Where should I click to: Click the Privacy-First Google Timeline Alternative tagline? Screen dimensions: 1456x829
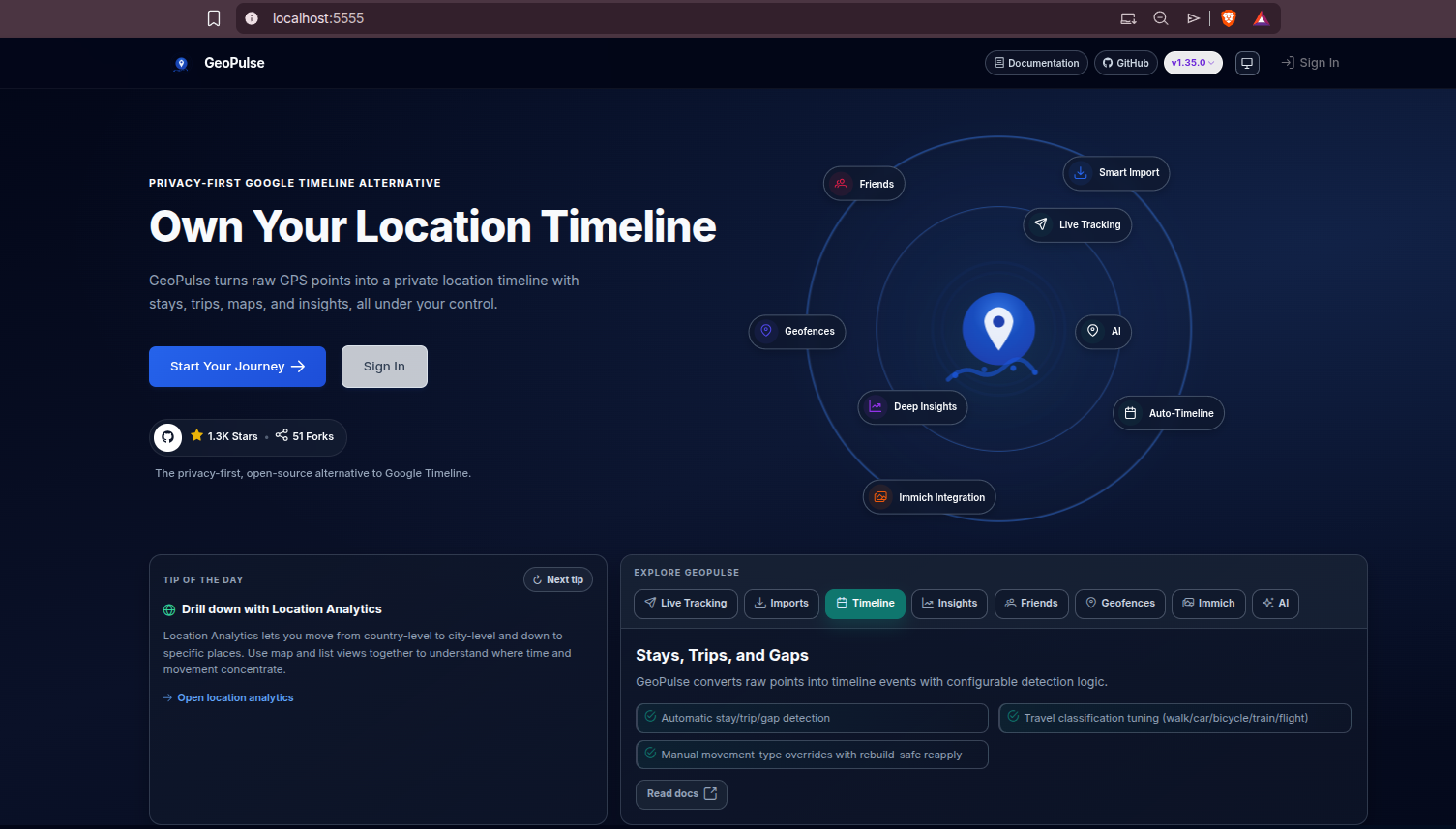(295, 183)
